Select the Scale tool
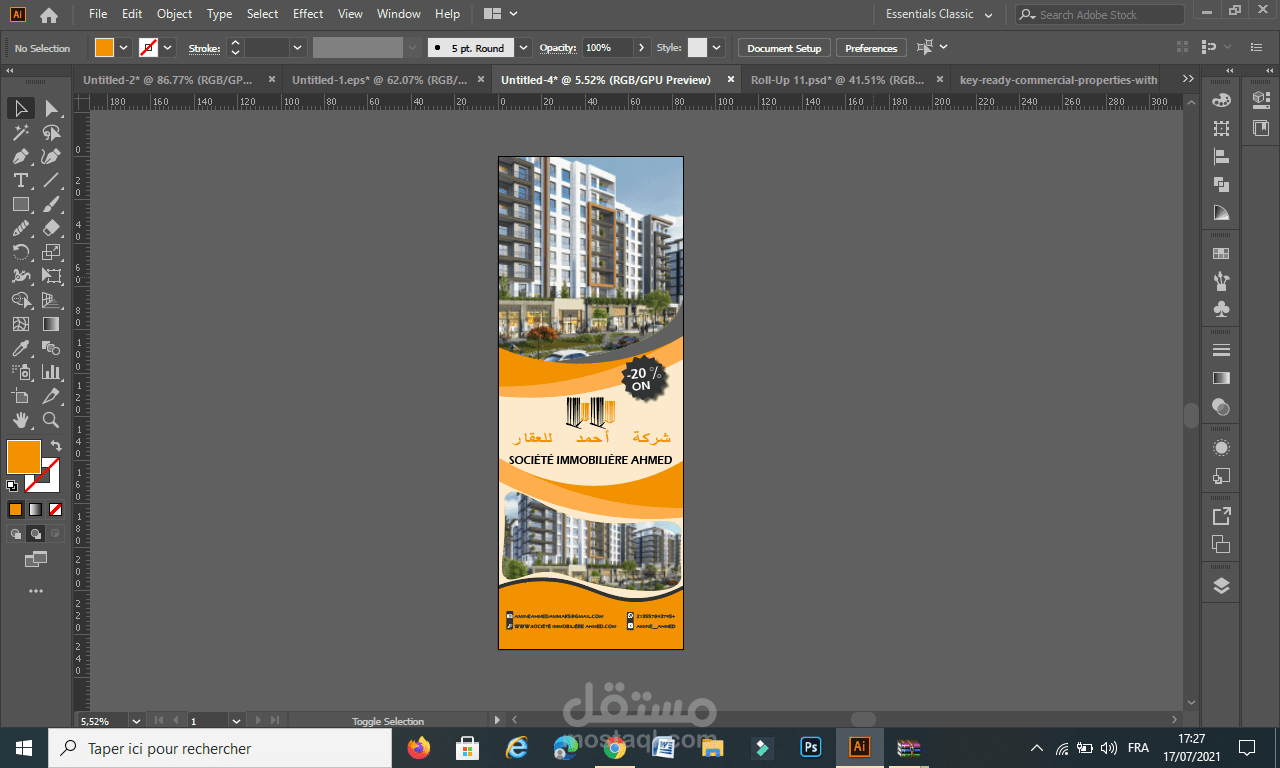This screenshot has height=768, width=1280. [x=52, y=252]
